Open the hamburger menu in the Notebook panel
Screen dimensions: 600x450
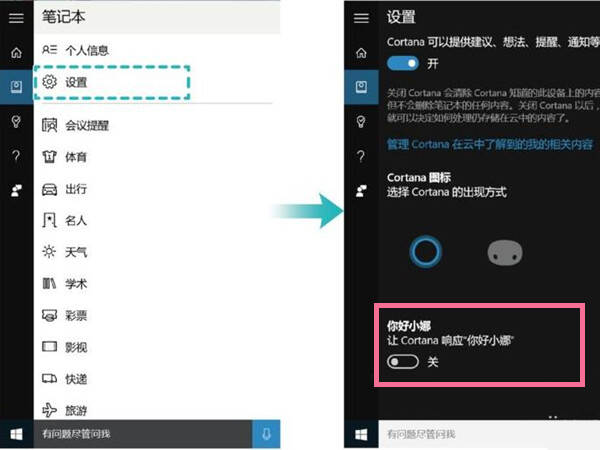click(16, 18)
